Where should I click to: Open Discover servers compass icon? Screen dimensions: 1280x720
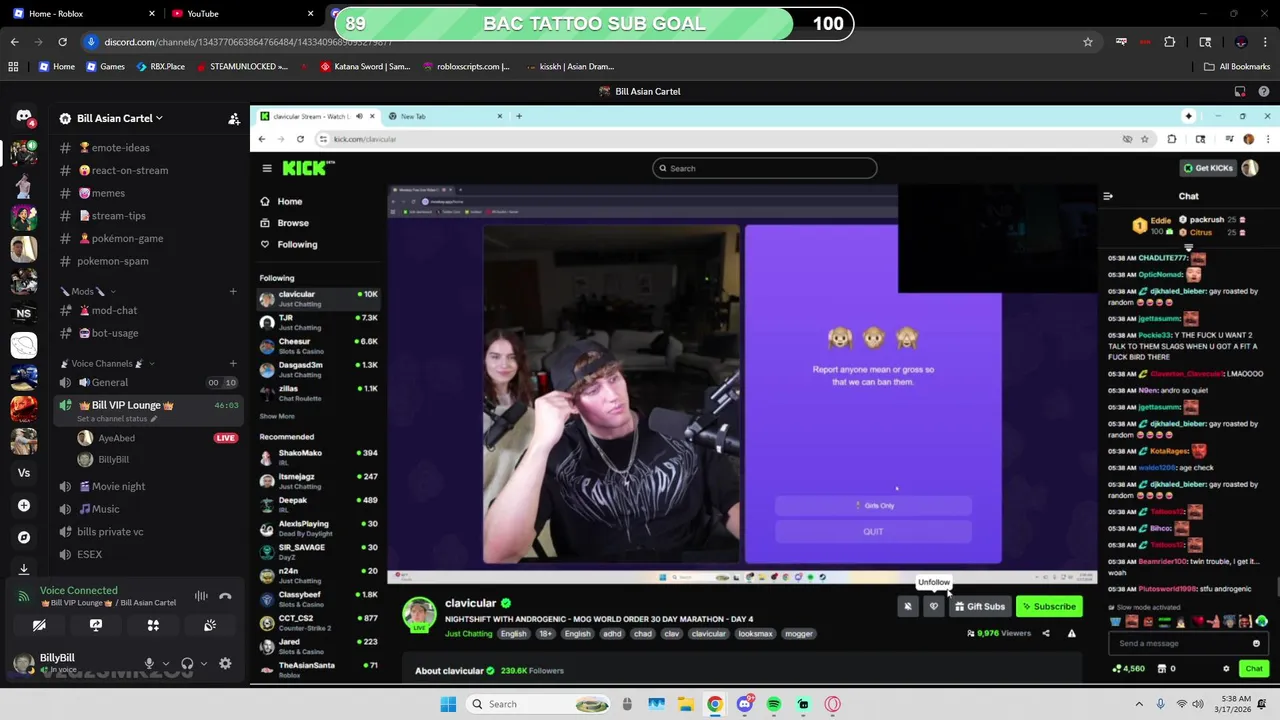pos(24,537)
